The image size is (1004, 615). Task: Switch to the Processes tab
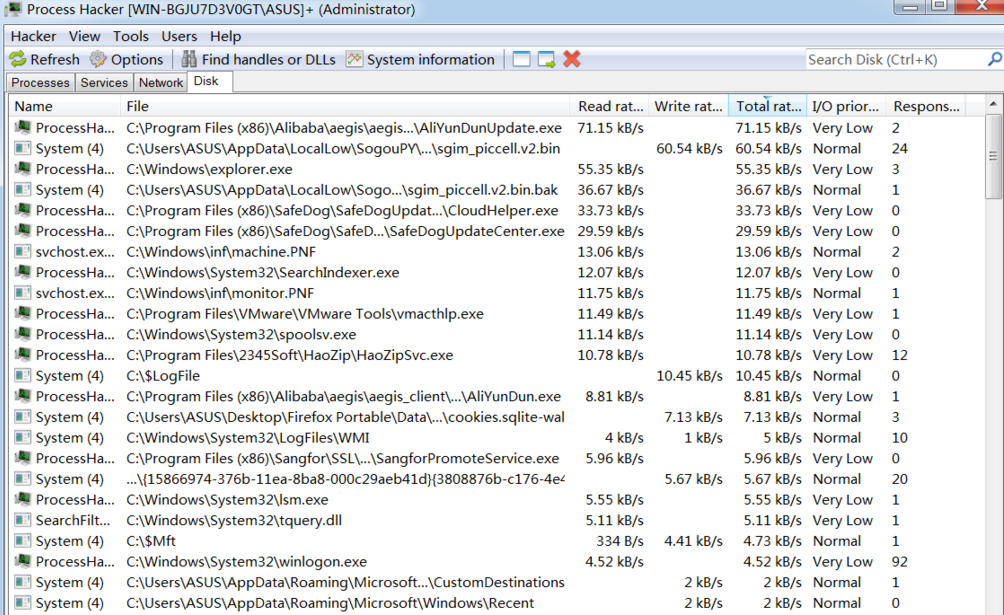pyautogui.click(x=39, y=82)
